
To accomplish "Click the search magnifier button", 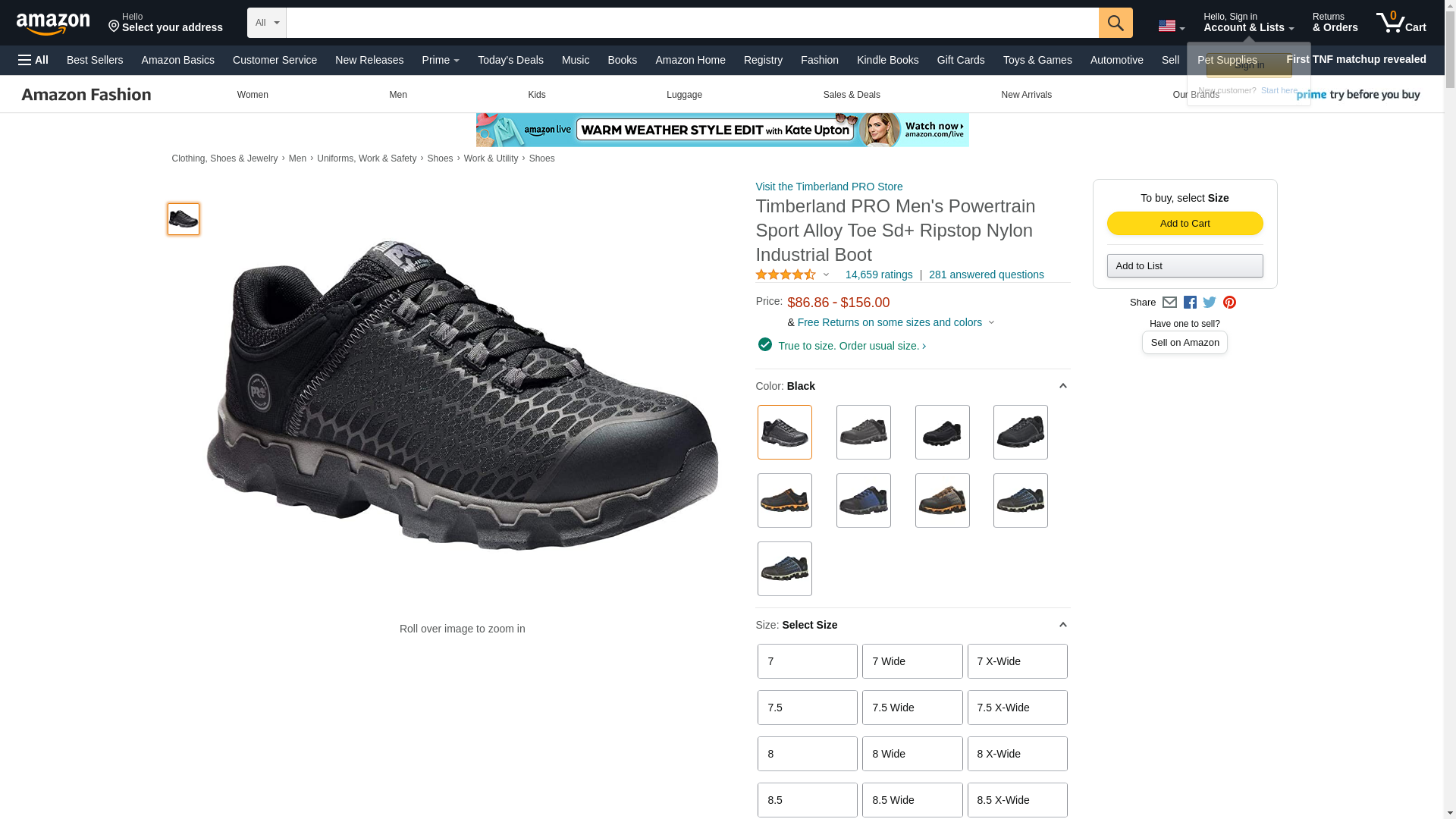I will click(1115, 23).
